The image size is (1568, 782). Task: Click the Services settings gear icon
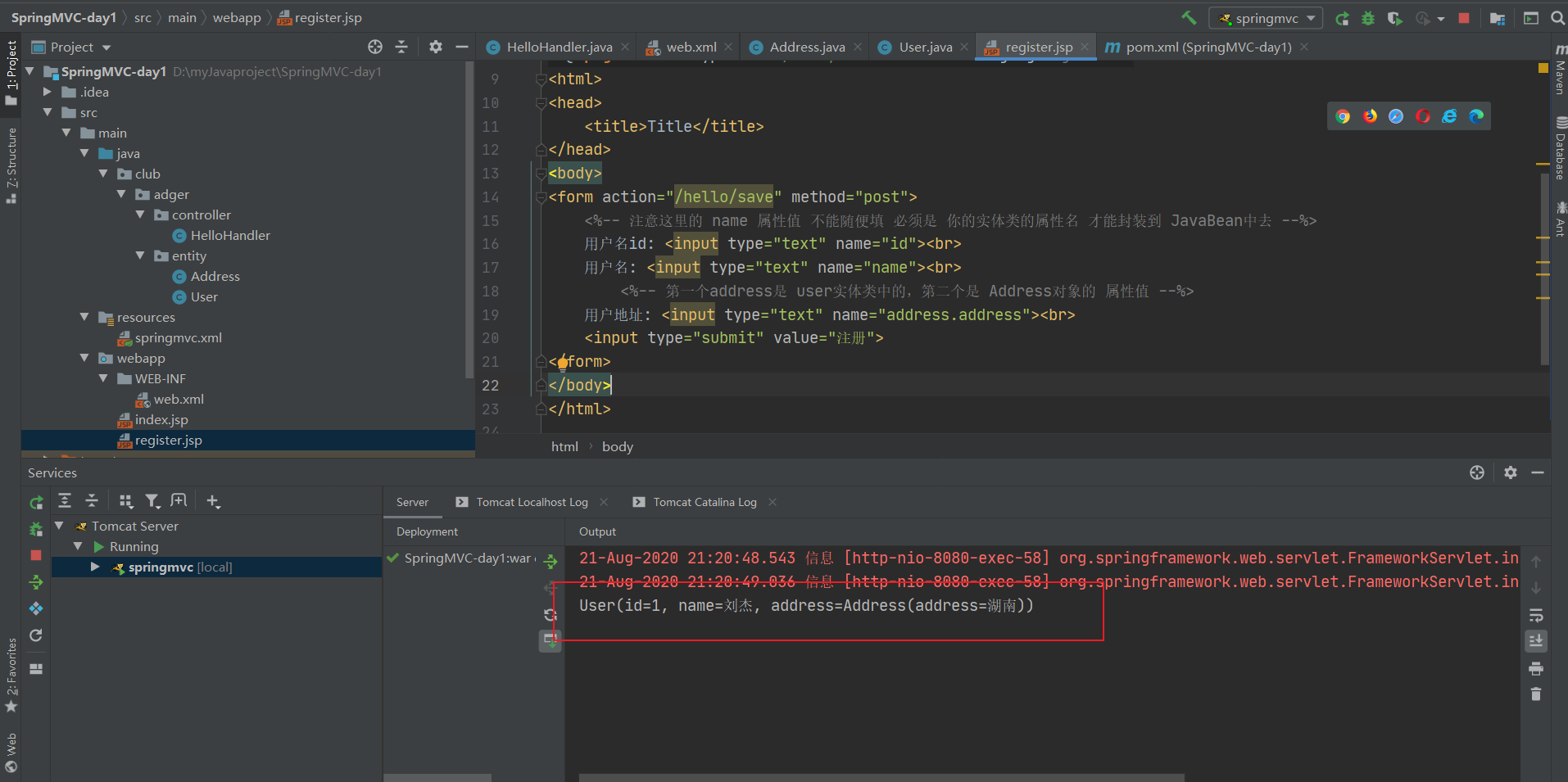[x=1511, y=472]
